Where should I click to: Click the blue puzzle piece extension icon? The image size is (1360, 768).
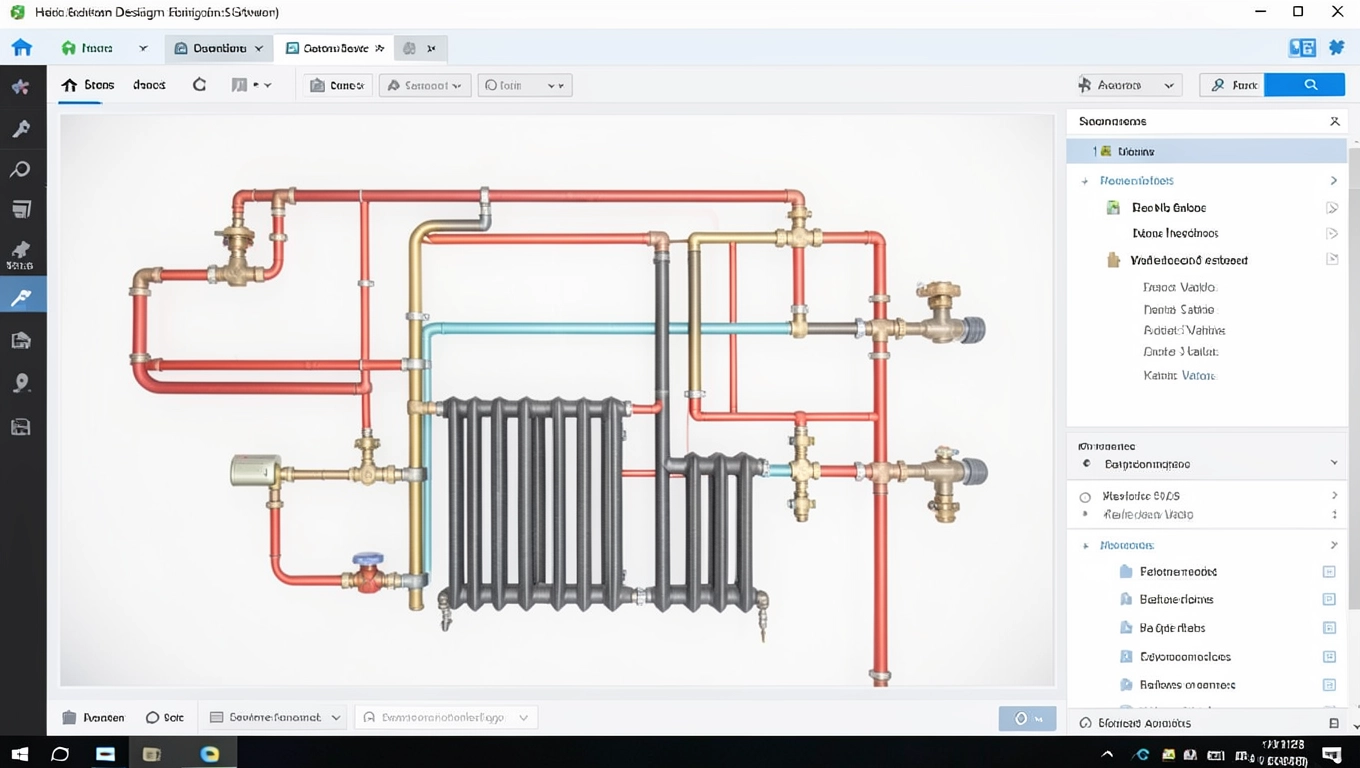(1336, 48)
